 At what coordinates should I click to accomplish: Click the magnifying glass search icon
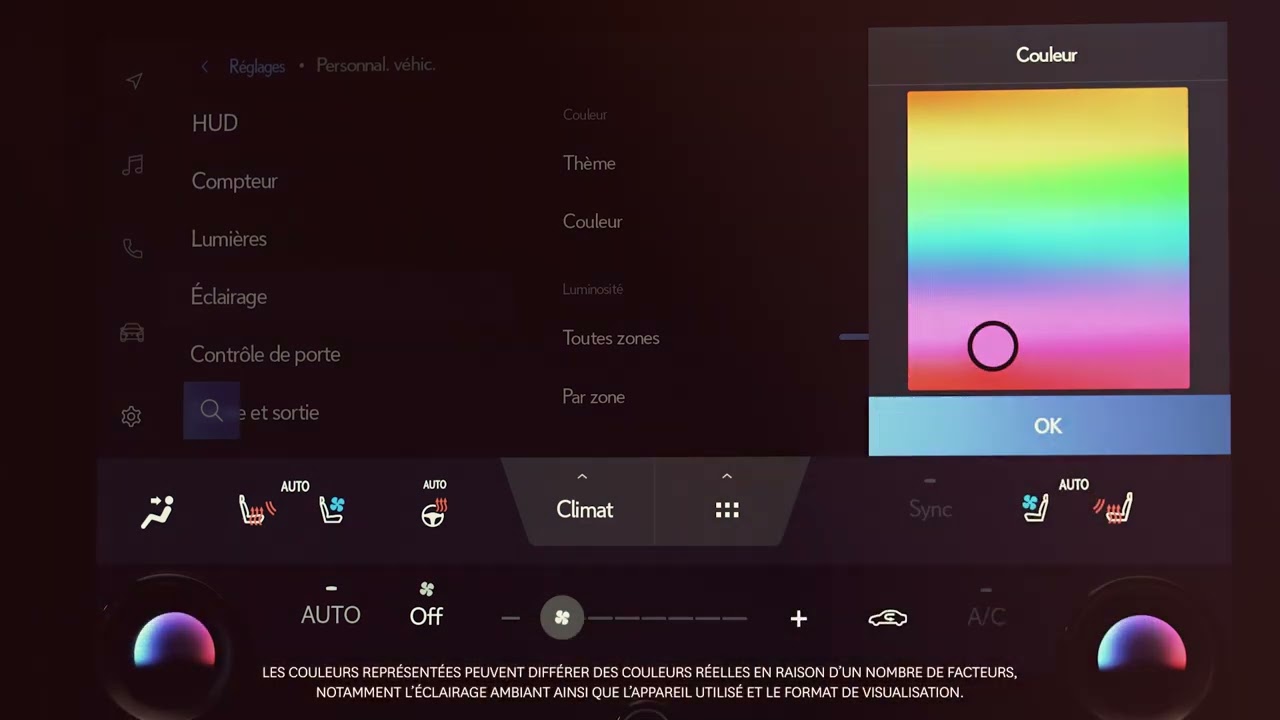click(x=211, y=411)
